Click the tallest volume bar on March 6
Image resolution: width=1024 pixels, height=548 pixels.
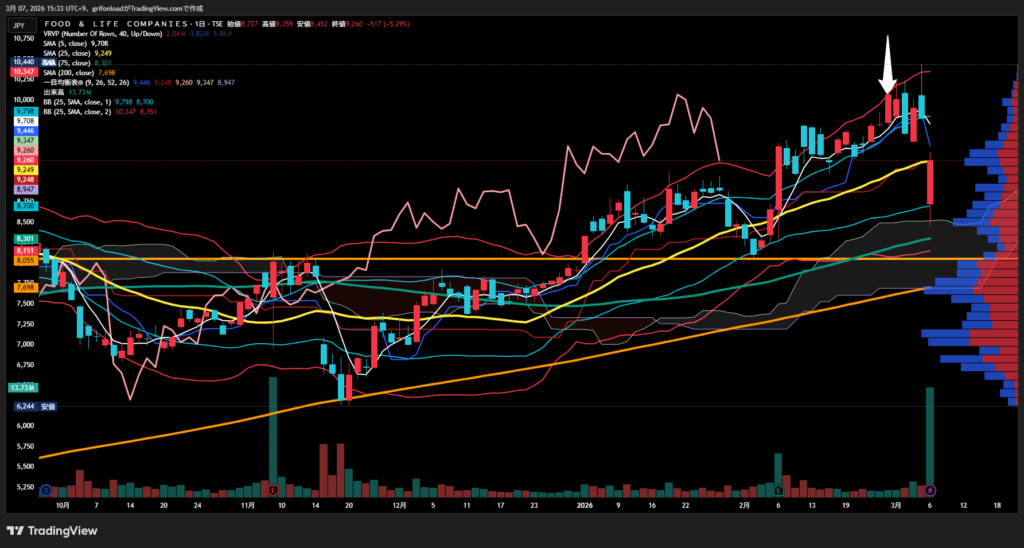[x=931, y=440]
